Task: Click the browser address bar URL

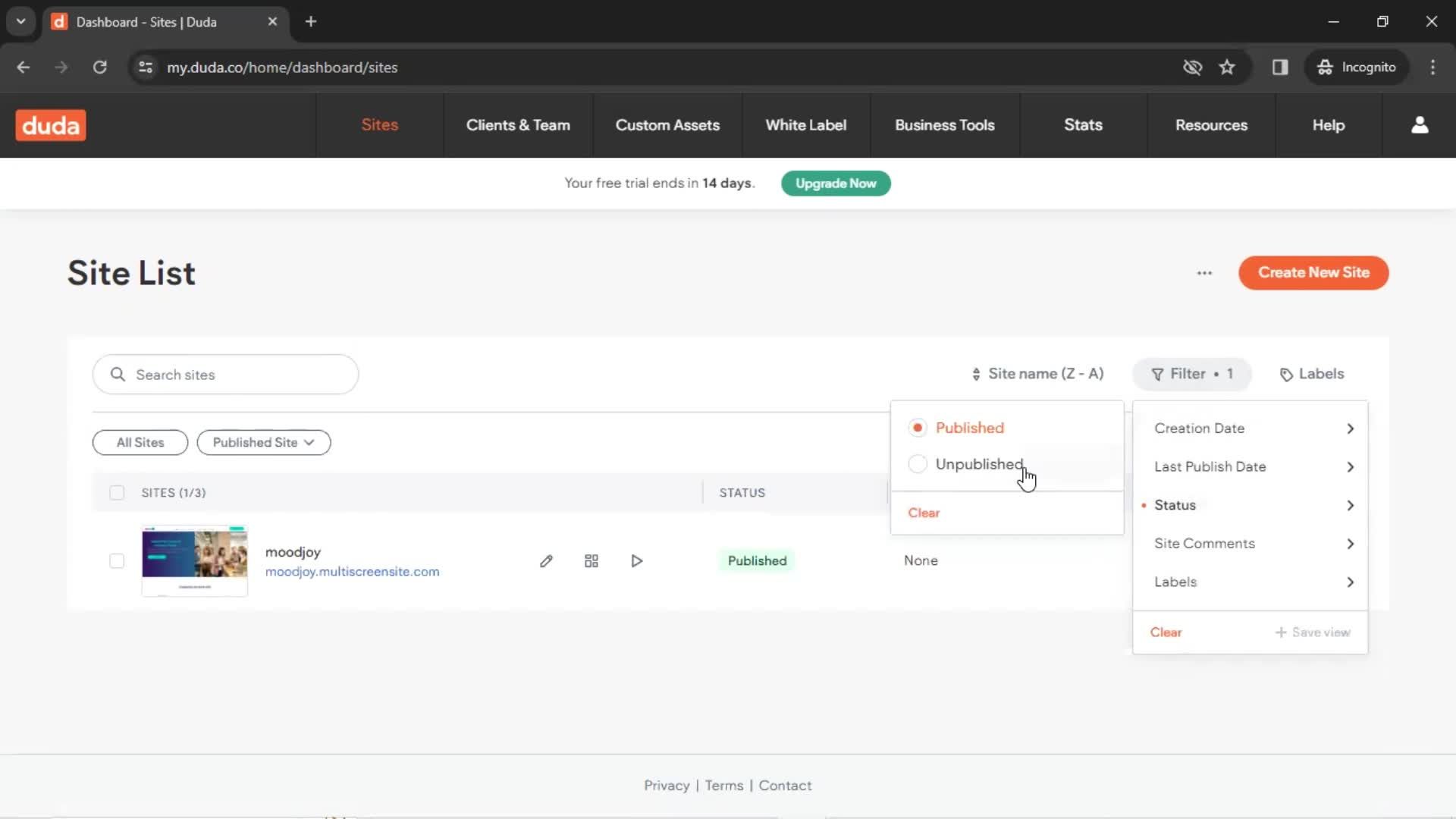Action: (282, 67)
